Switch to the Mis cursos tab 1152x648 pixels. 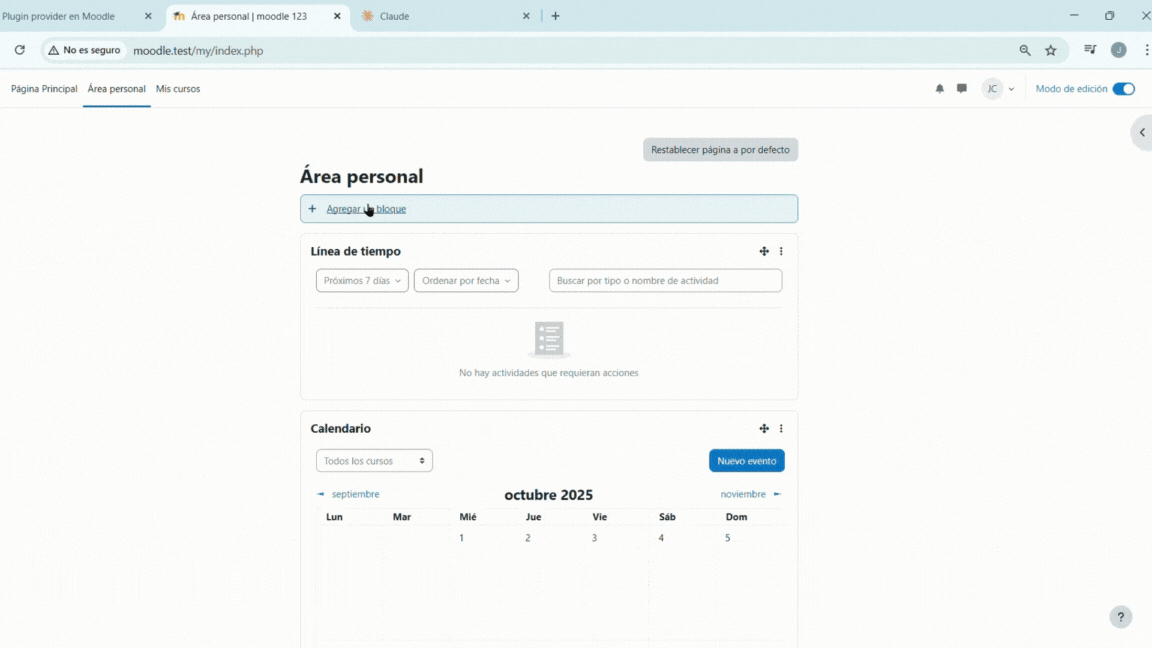coord(178,88)
